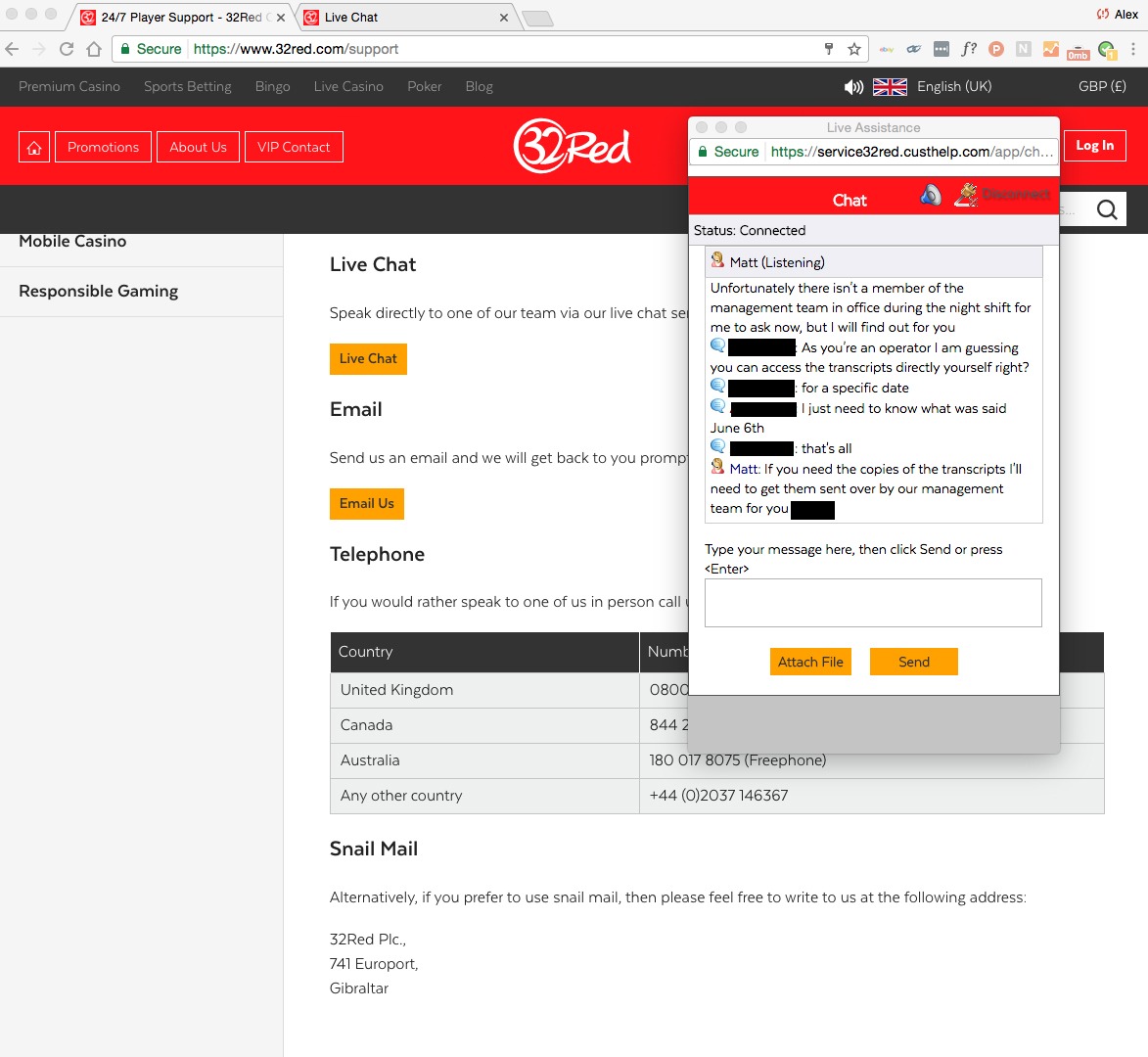Mute site sound with the speaker icon

(853, 87)
